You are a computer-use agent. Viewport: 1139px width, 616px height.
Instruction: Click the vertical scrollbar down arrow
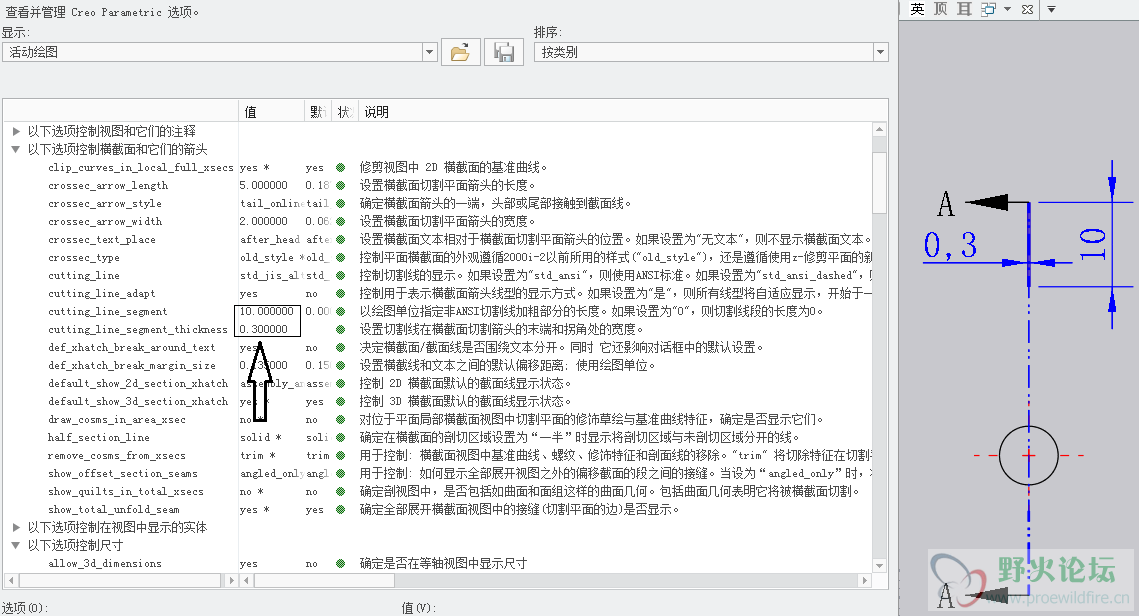point(880,566)
